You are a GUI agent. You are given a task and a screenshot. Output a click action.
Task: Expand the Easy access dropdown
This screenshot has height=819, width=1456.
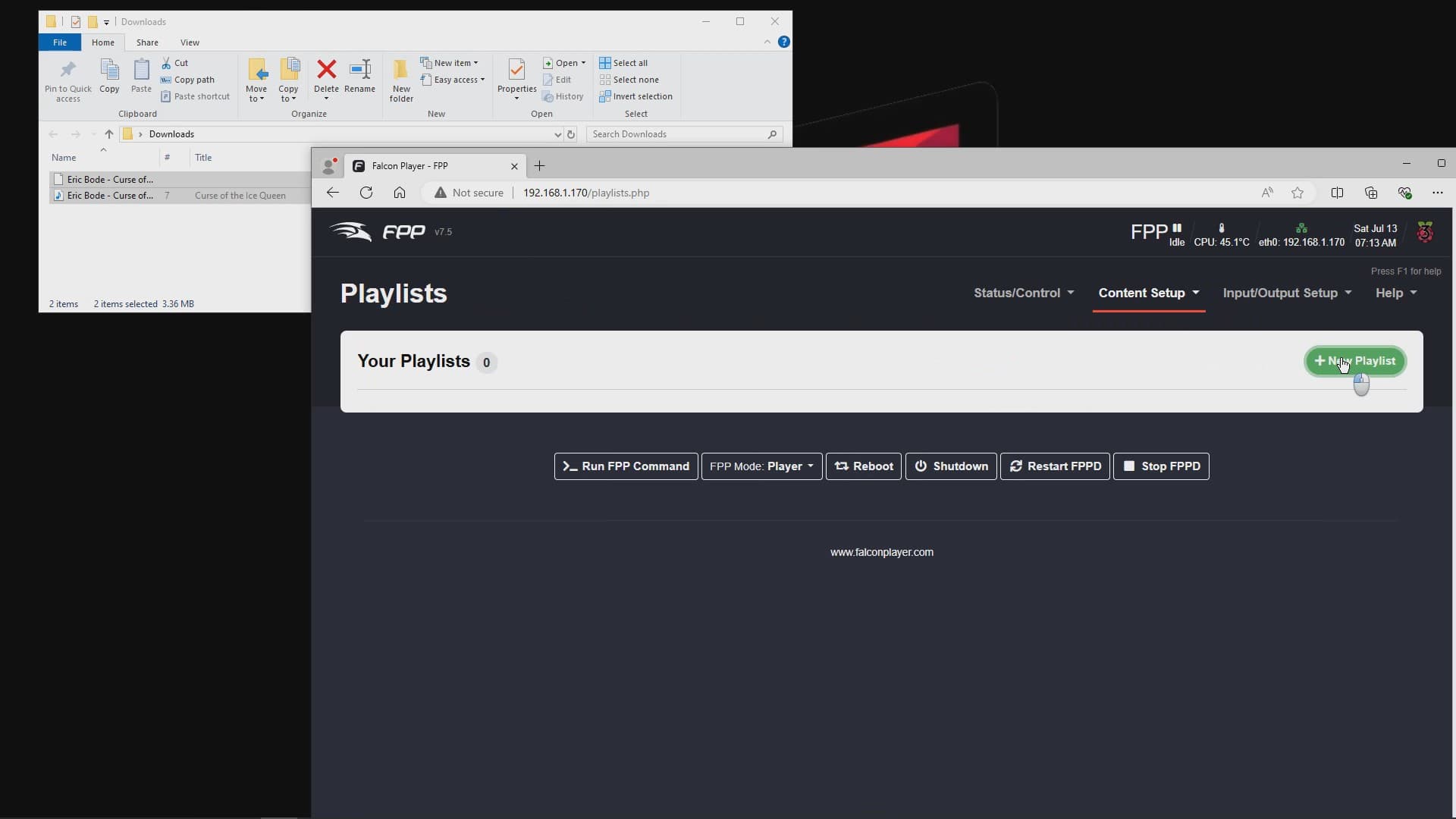453,80
